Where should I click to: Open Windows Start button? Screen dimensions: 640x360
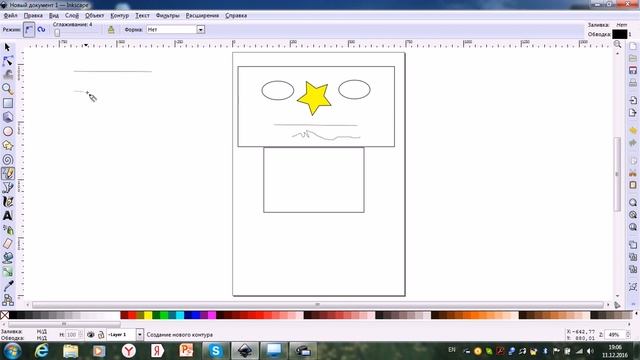(12, 351)
